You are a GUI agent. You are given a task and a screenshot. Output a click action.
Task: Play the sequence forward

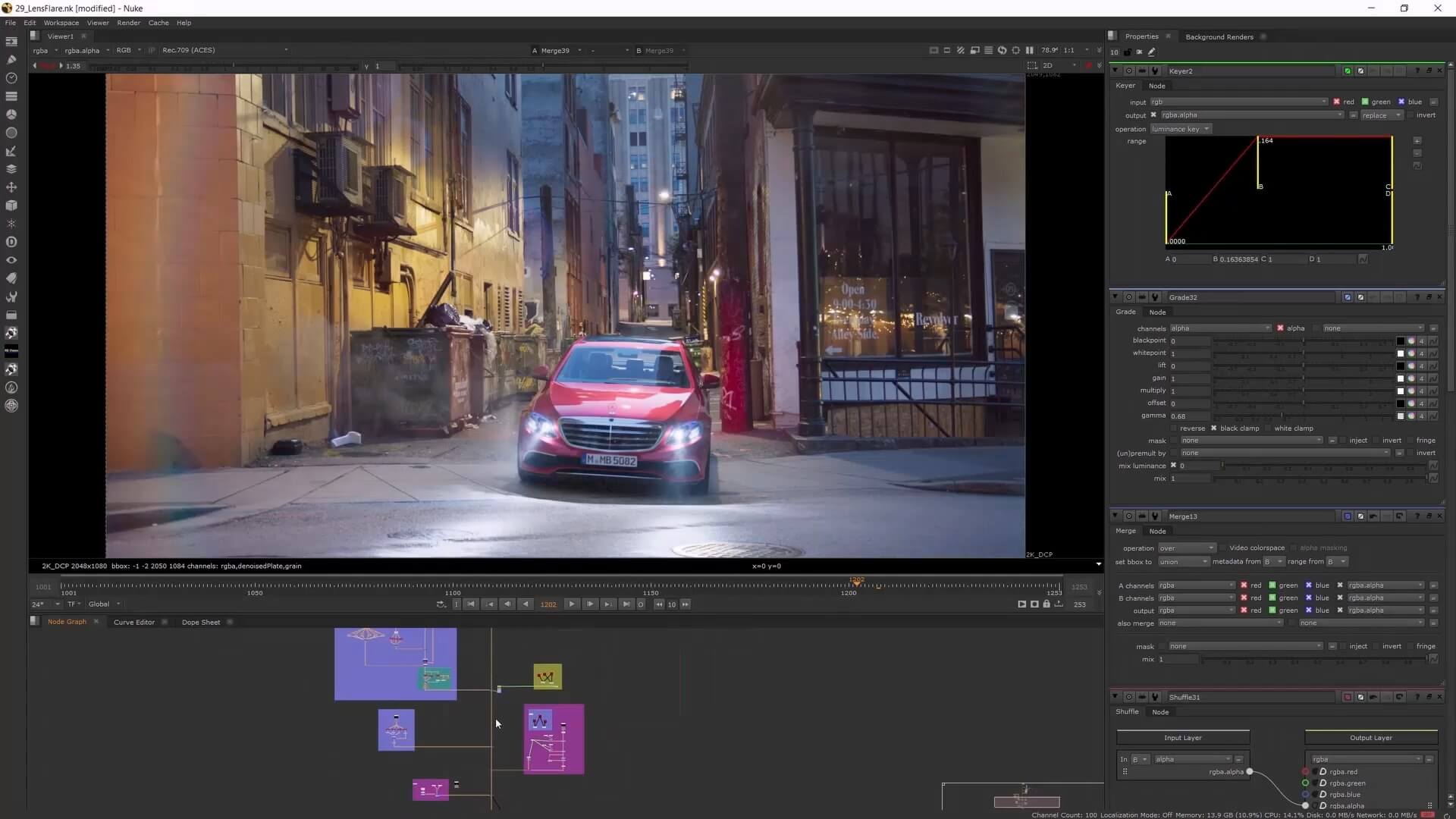tap(572, 604)
